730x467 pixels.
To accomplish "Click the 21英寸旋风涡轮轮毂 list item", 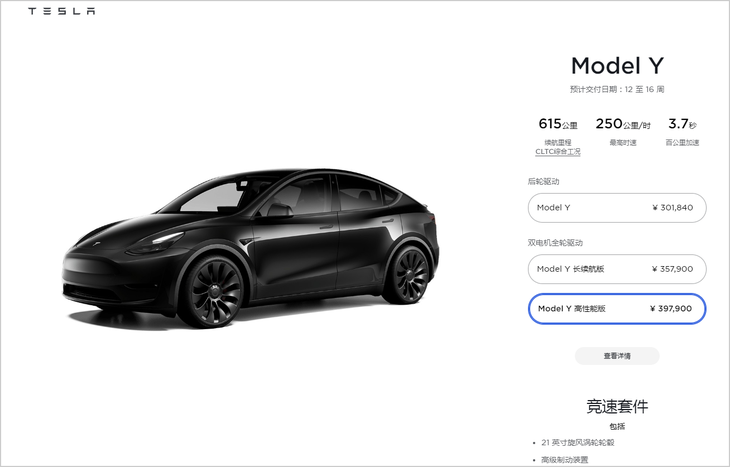I will (x=578, y=443).
